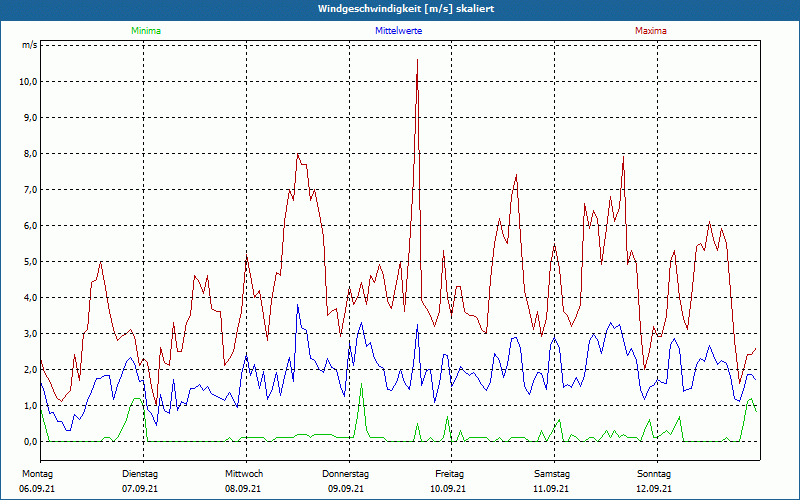800x500 pixels.
Task: Click the '10.09.21' date label
Action: [448, 488]
